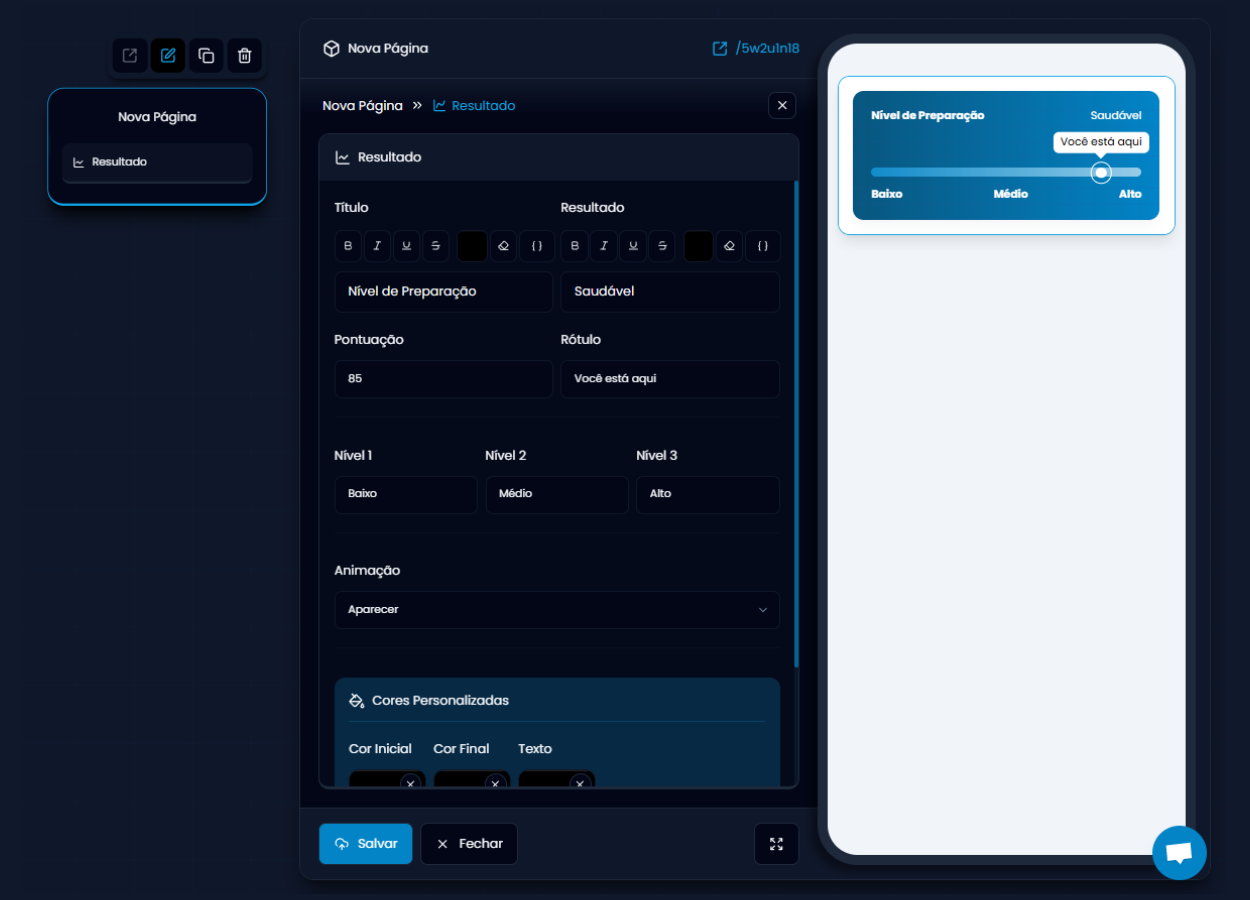The width and height of the screenshot is (1250, 900).
Task: Click the Resultado input Saudável
Action: [670, 292]
